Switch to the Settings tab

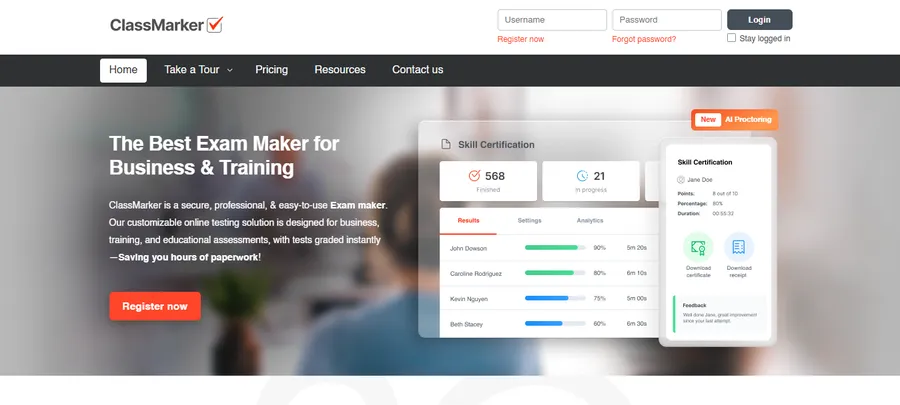click(529, 220)
